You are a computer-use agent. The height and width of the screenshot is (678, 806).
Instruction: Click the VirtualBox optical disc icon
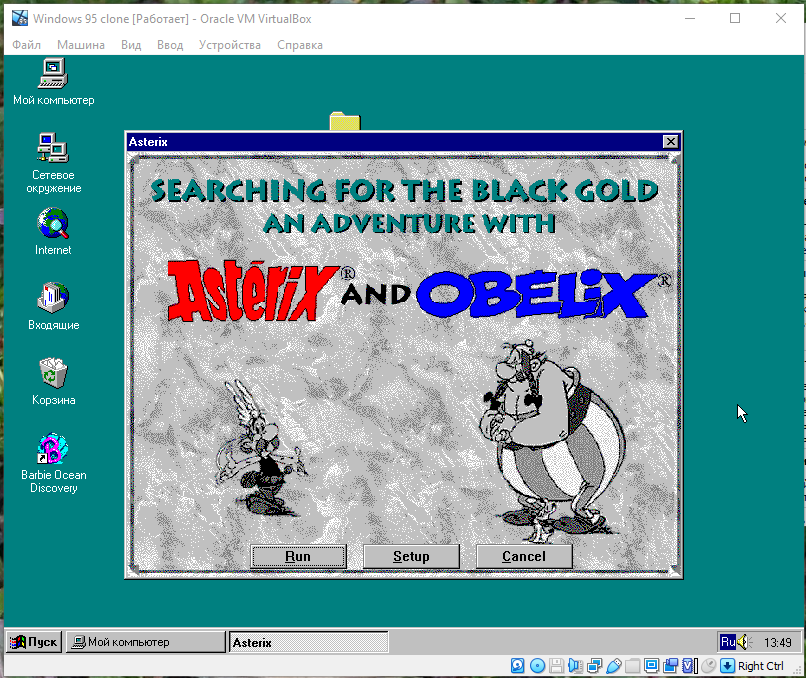tap(537, 666)
